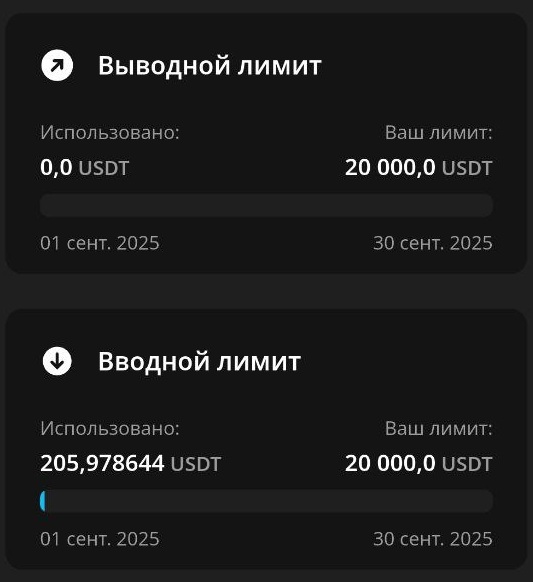
Task: Select the Вводной лимит heading
Action: click(x=199, y=361)
